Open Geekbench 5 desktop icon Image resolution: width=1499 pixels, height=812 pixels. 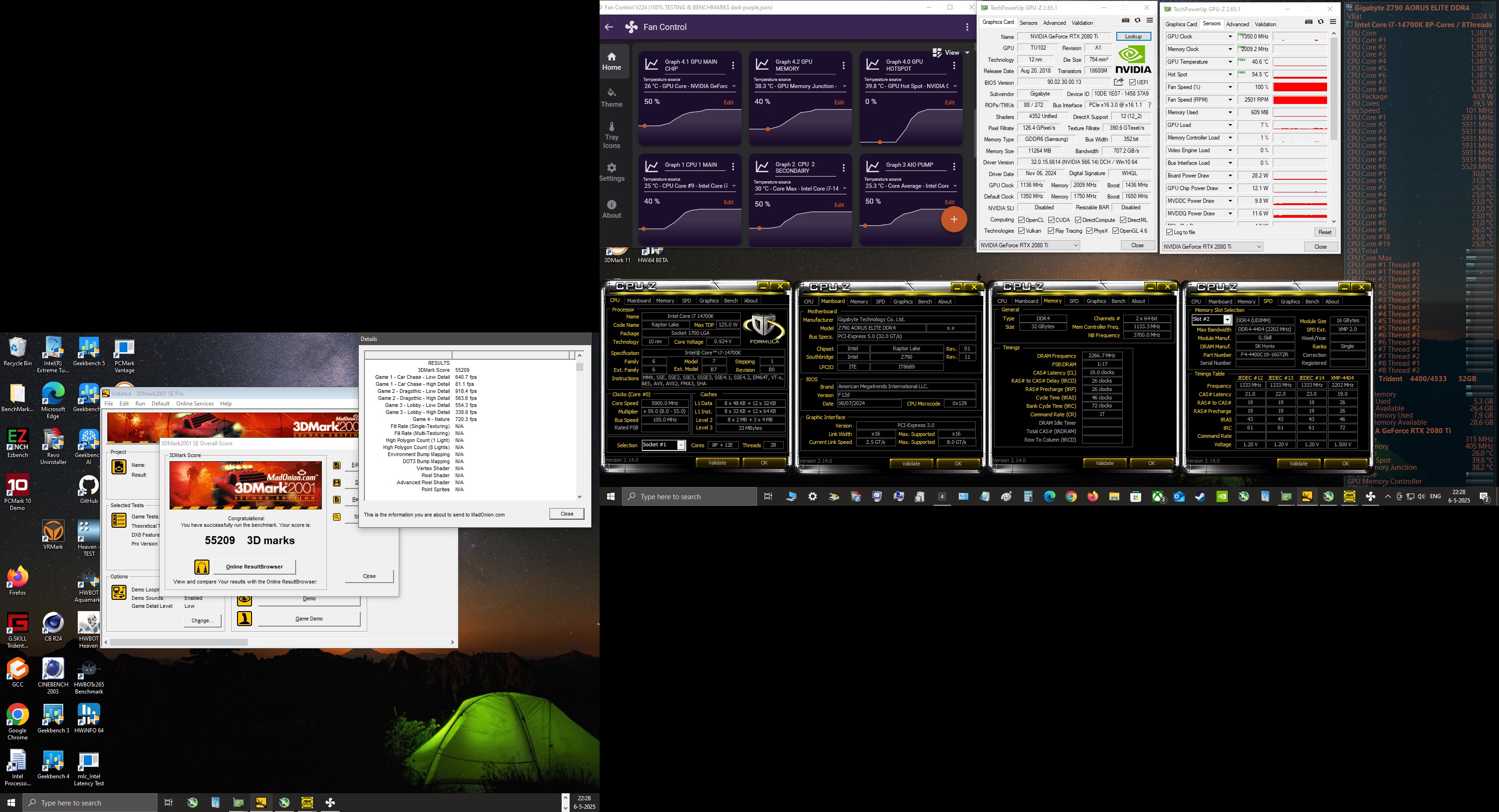tap(89, 352)
